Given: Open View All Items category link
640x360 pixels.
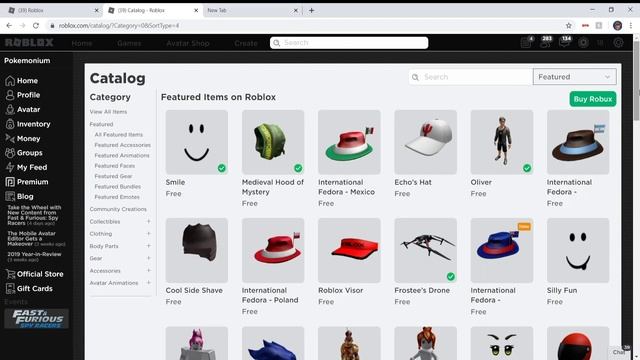Looking at the screenshot, I should 108,112.
